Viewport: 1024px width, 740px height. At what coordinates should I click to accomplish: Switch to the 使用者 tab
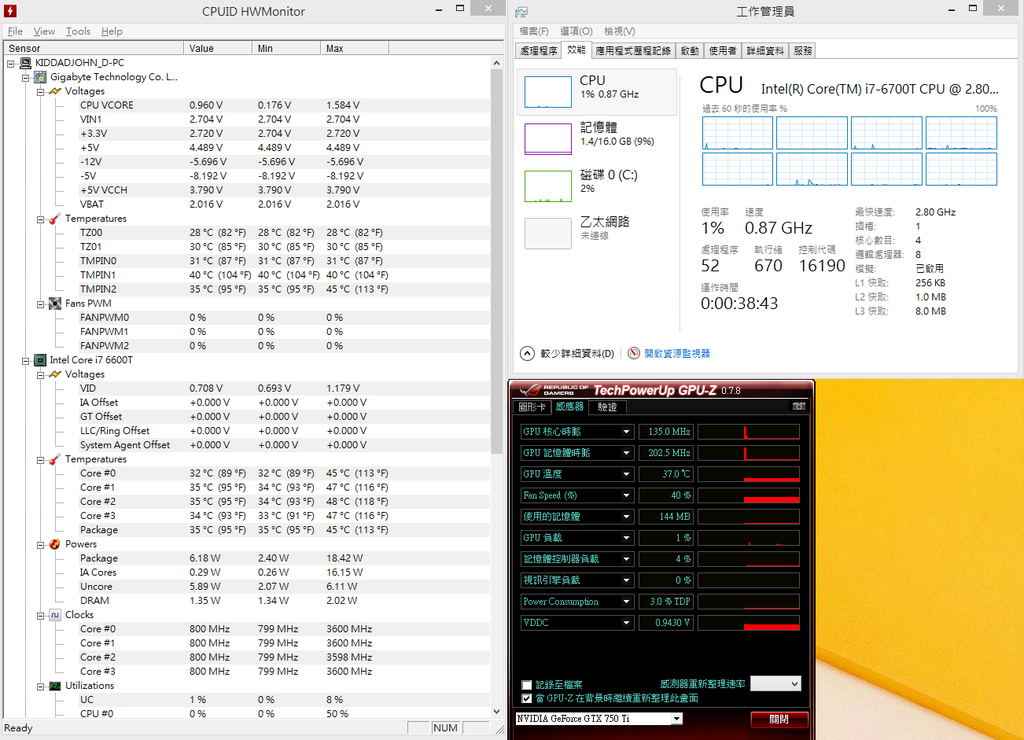pyautogui.click(x=723, y=51)
